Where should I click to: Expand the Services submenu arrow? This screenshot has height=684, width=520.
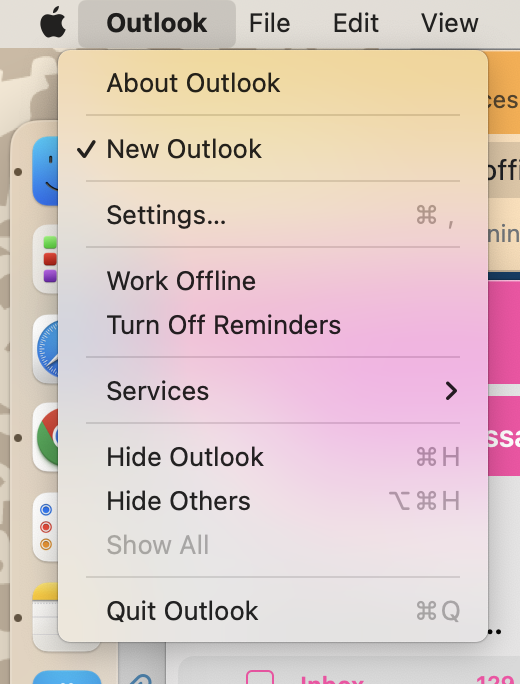451,391
